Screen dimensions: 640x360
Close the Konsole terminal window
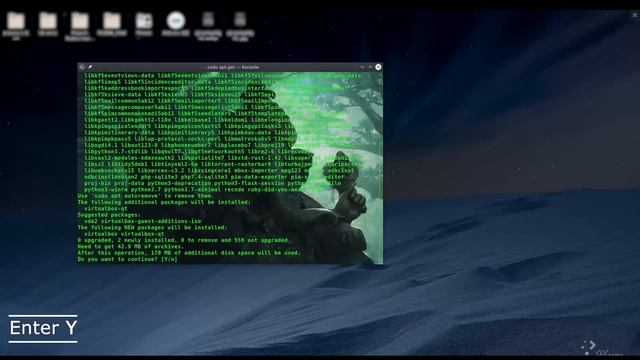[x=378, y=67]
